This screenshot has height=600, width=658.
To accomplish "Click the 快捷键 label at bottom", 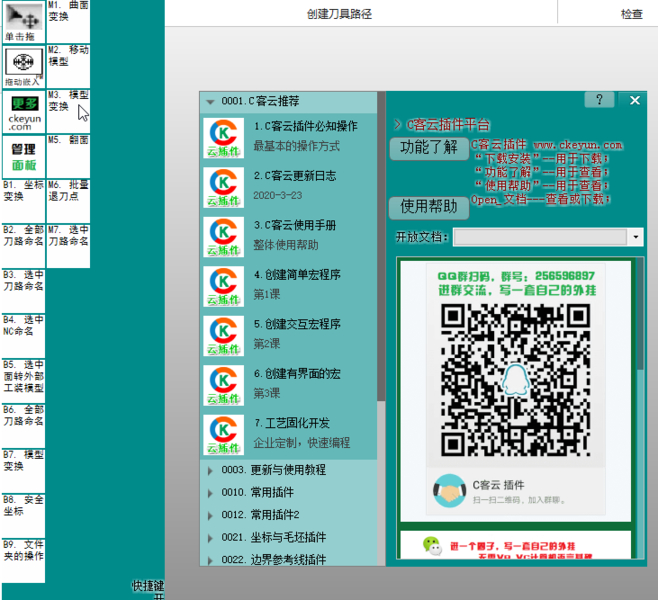I will (x=148, y=586).
